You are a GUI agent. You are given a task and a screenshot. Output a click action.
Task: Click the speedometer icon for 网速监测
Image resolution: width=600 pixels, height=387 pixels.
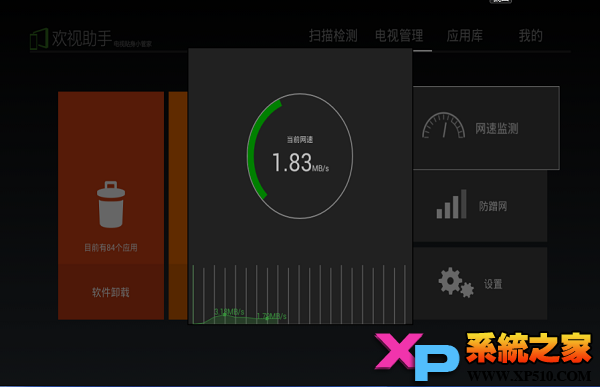click(443, 125)
